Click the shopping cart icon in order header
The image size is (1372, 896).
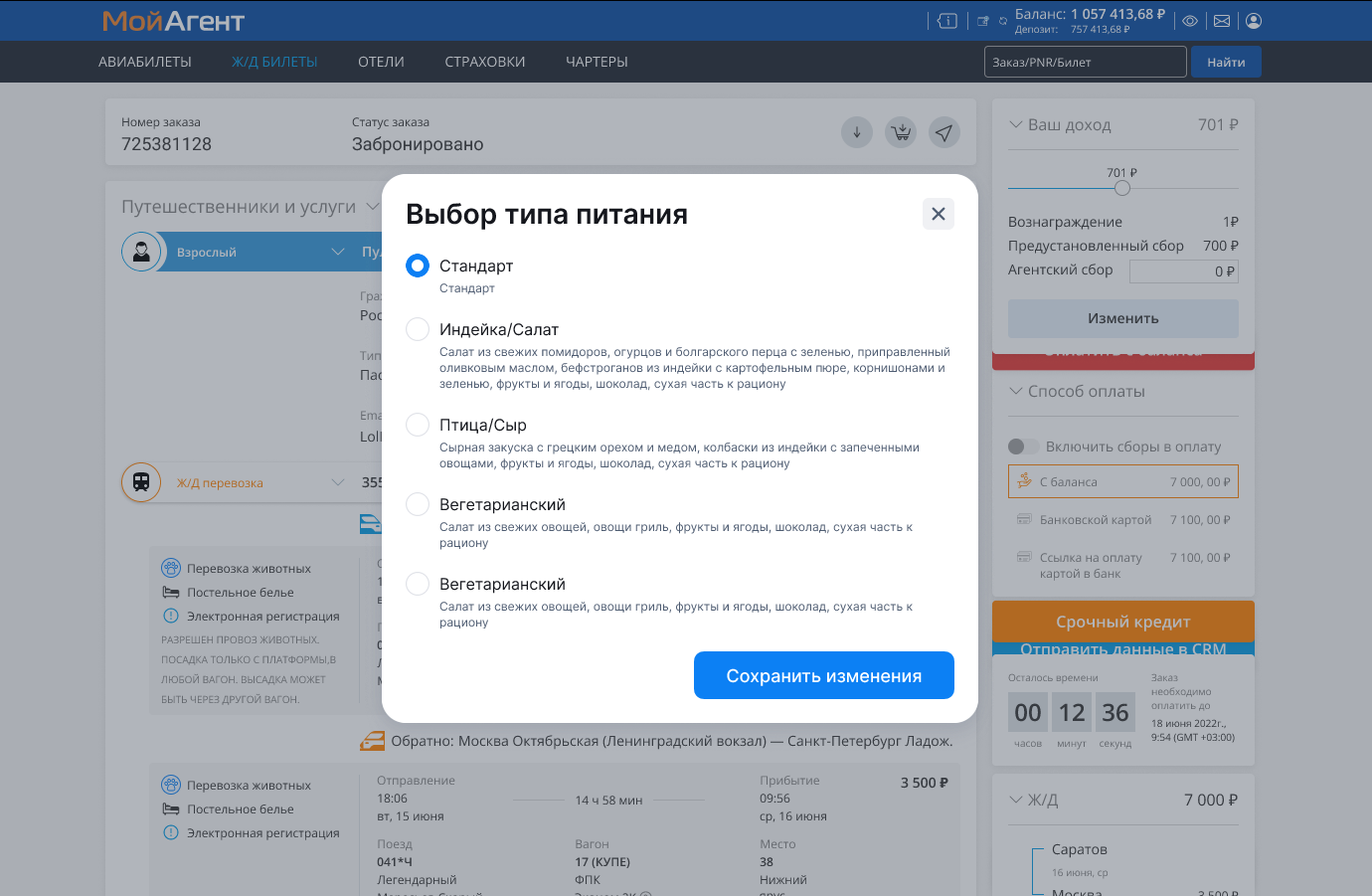pyautogui.click(x=901, y=132)
